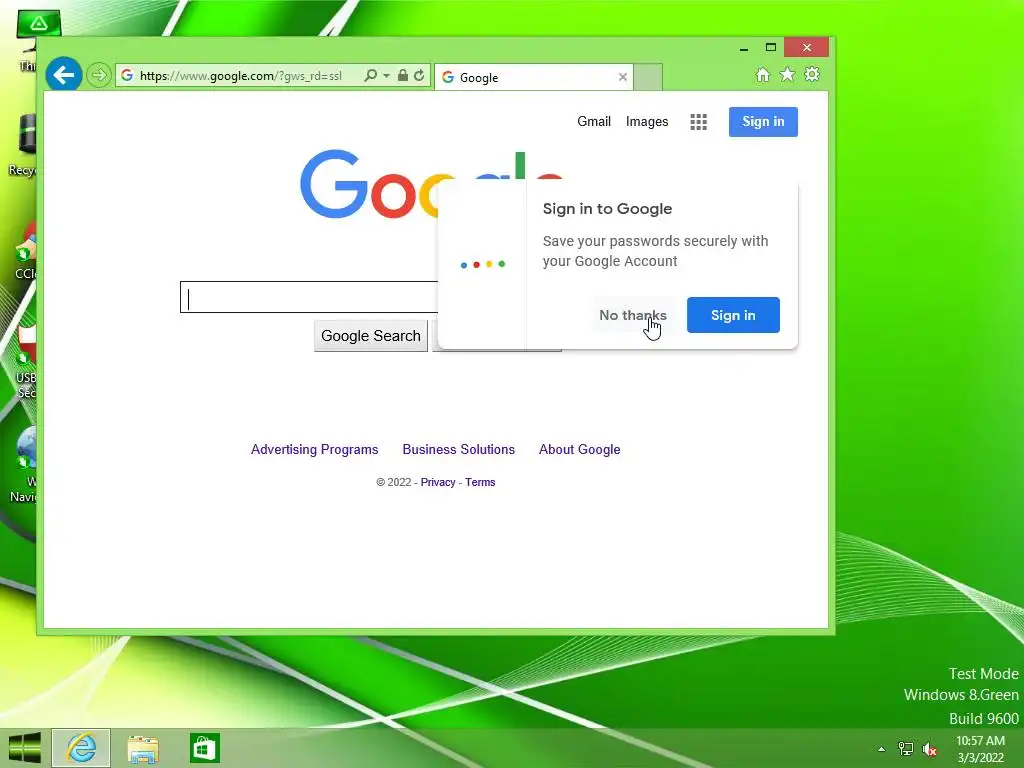Open the Windows Start button
This screenshot has height=768, width=1024.
pos(25,748)
